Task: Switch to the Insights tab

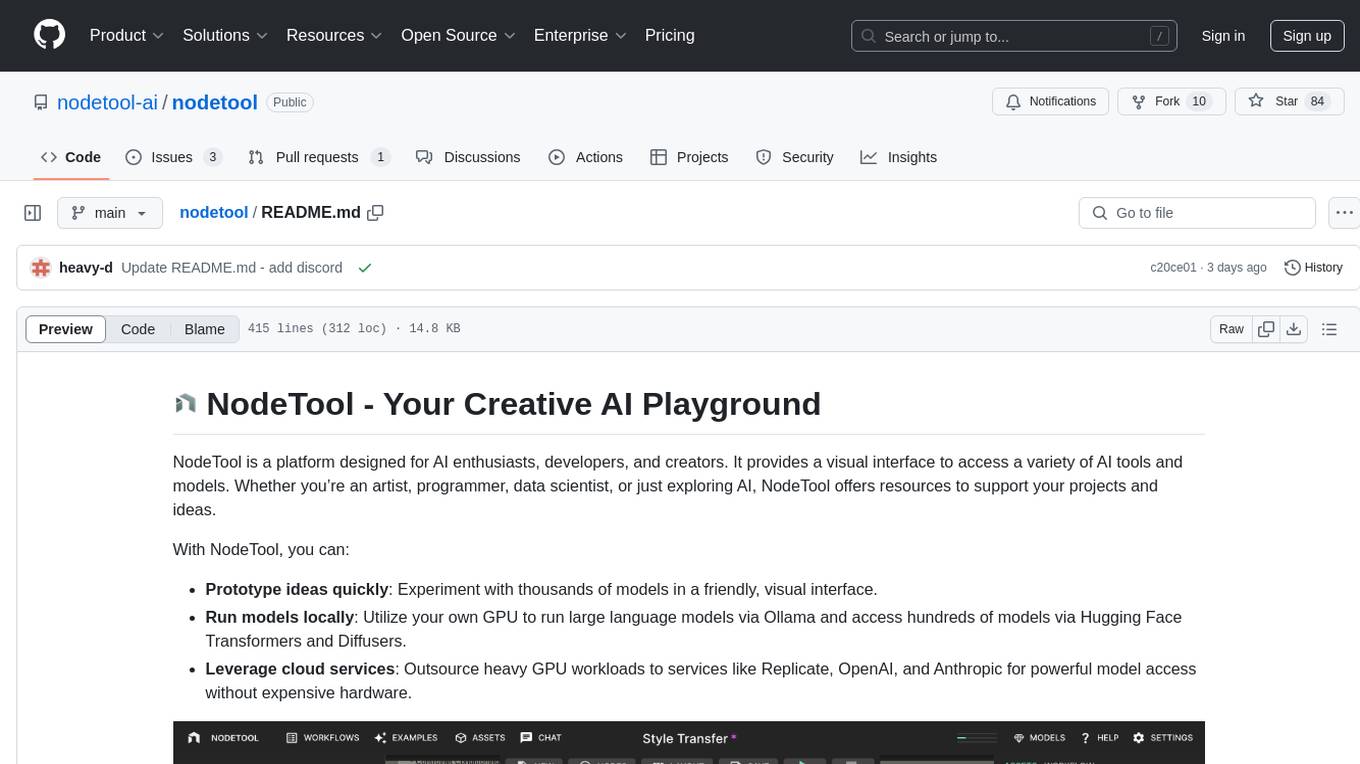Action: [899, 157]
